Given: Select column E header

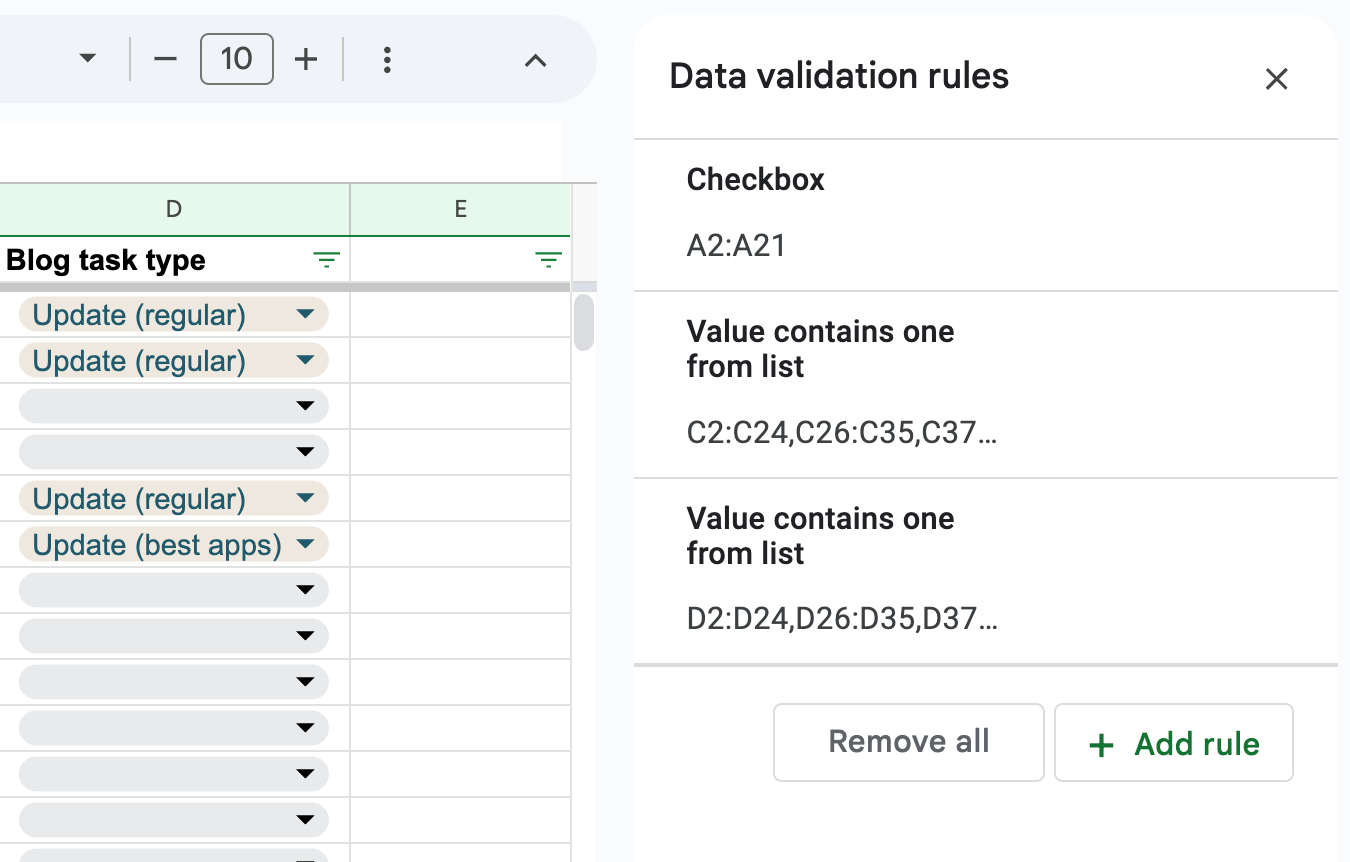Looking at the screenshot, I should (460, 209).
